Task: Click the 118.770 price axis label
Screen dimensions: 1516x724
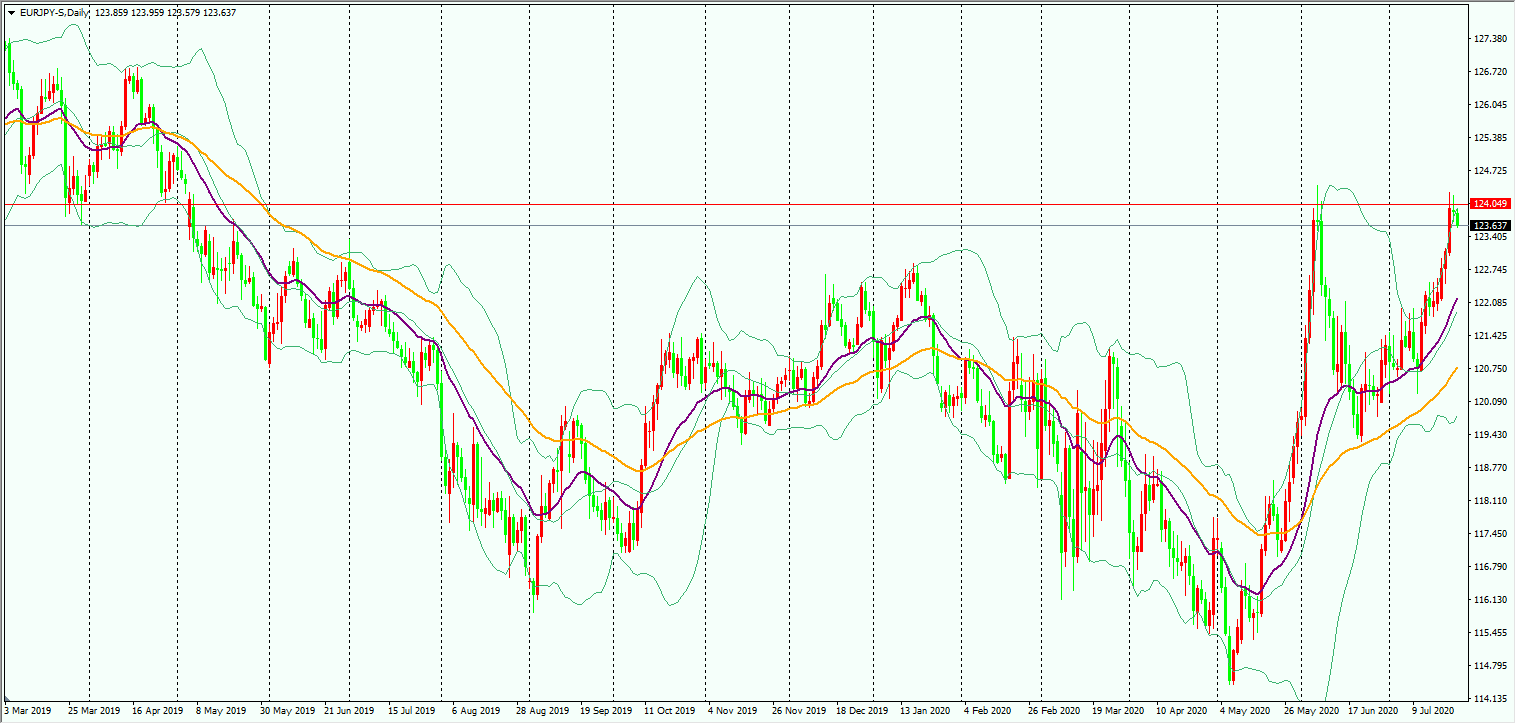Action: pyautogui.click(x=1491, y=468)
